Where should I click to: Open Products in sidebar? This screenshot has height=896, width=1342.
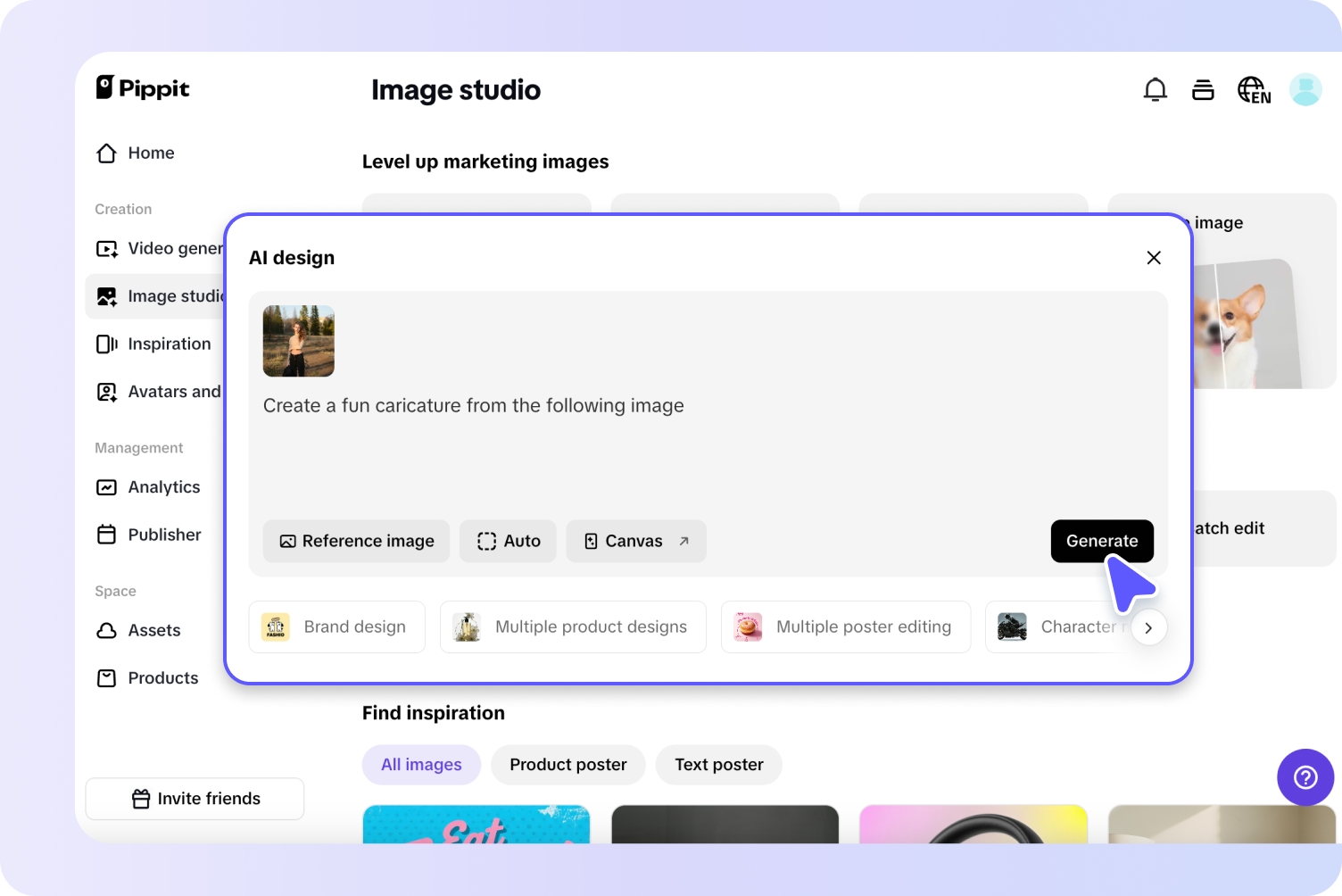coord(148,678)
